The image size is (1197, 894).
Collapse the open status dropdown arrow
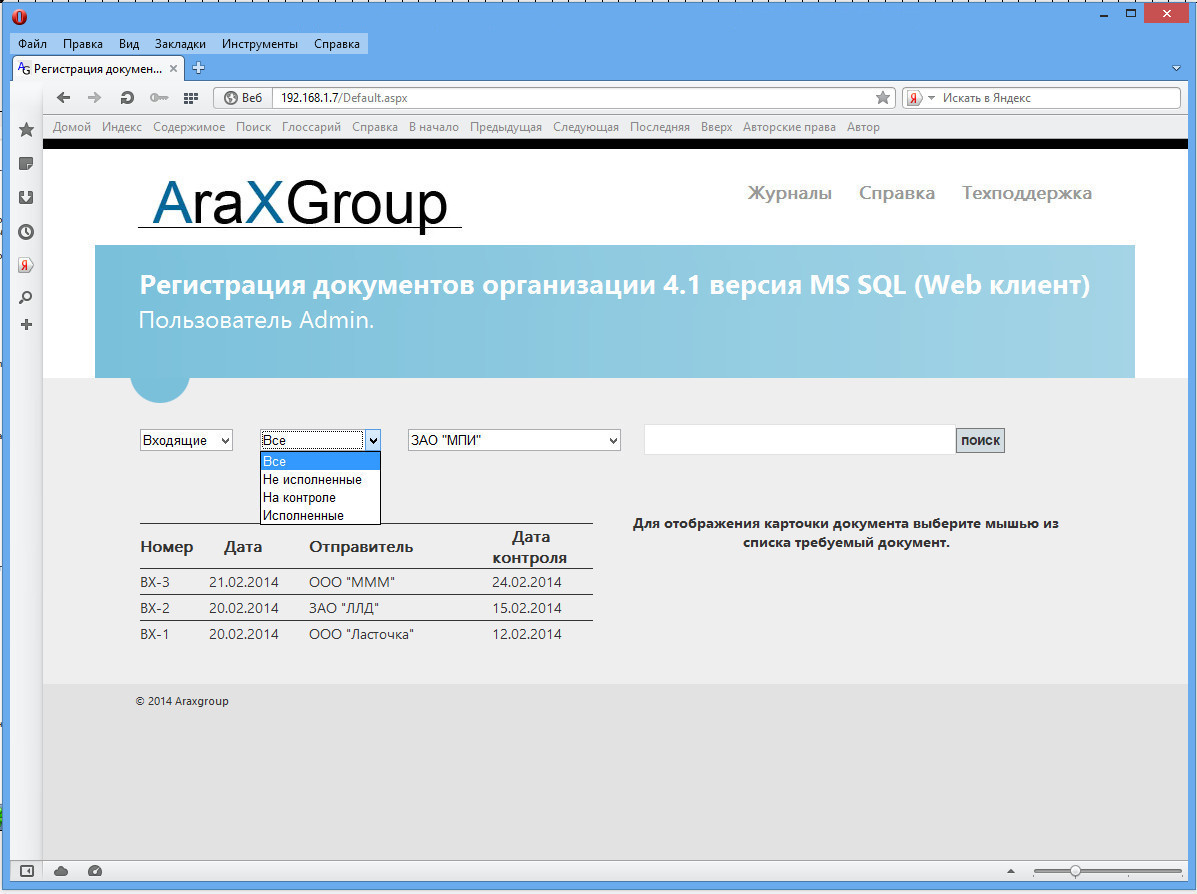tap(373, 441)
